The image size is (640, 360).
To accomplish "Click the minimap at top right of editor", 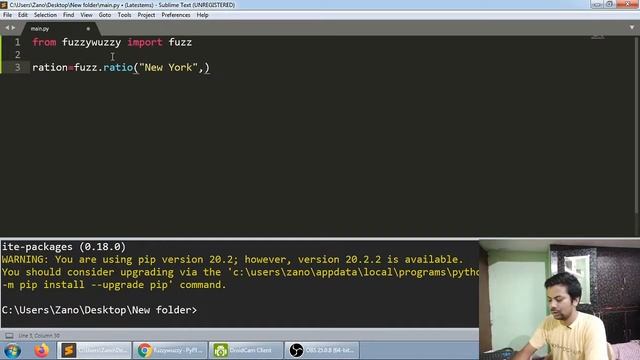I will pos(598,38).
